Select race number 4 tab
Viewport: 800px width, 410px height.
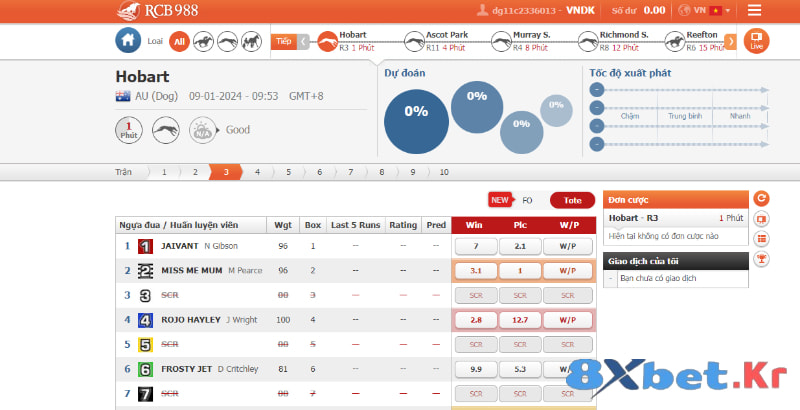coord(257,172)
